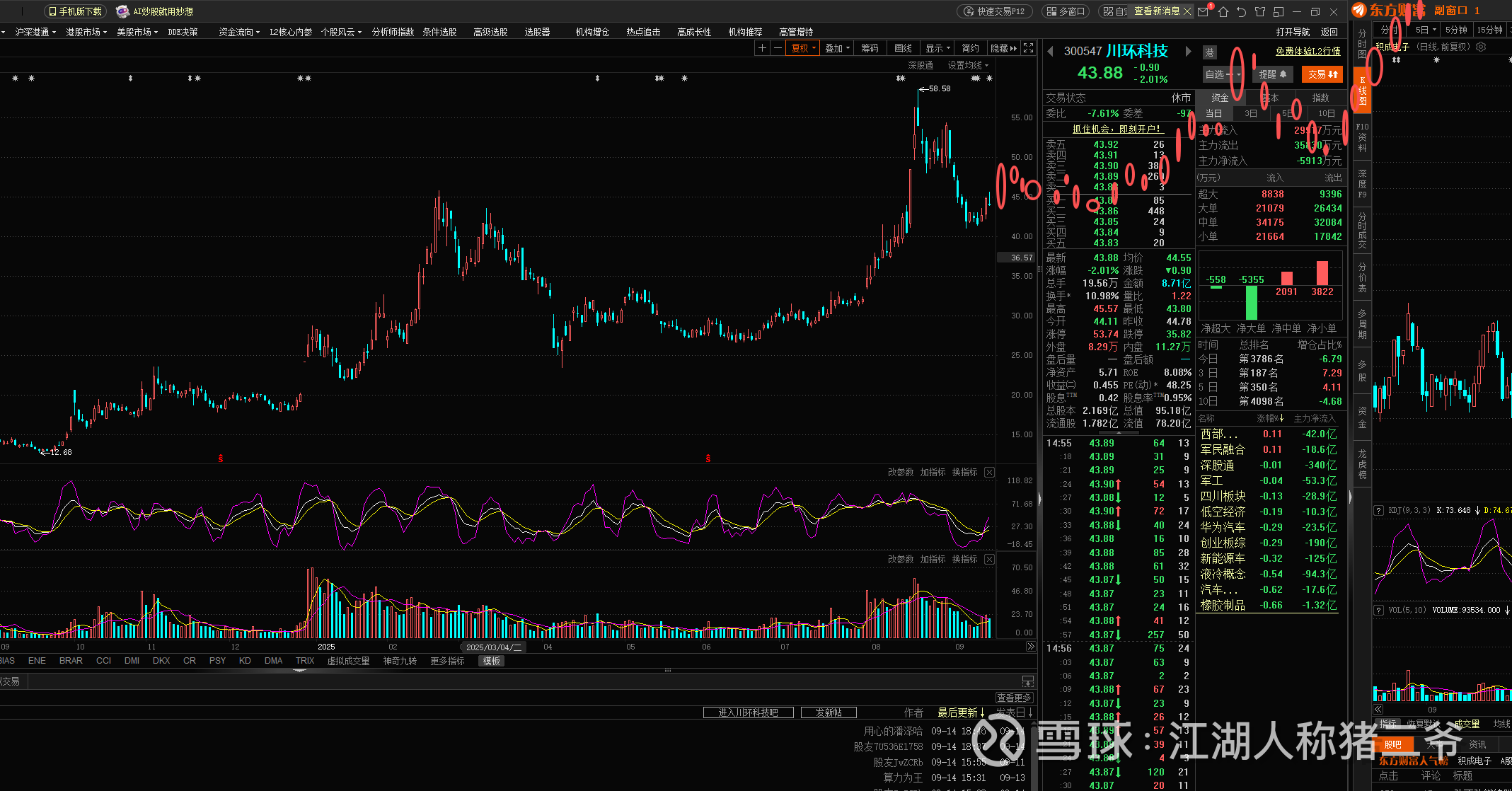
Task: Select the MACD-row KD indicator tab
Action: coord(245,661)
